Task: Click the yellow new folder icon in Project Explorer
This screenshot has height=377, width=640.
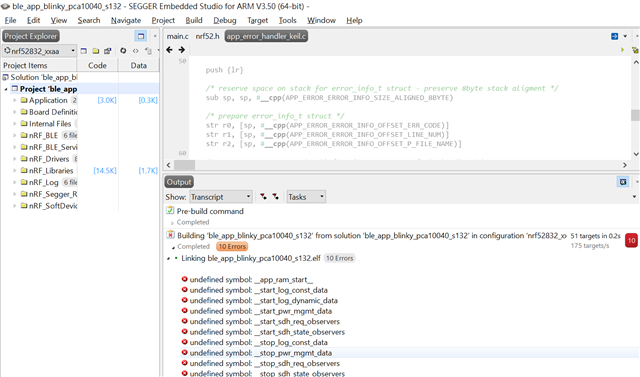Action: pyautogui.click(x=96, y=51)
